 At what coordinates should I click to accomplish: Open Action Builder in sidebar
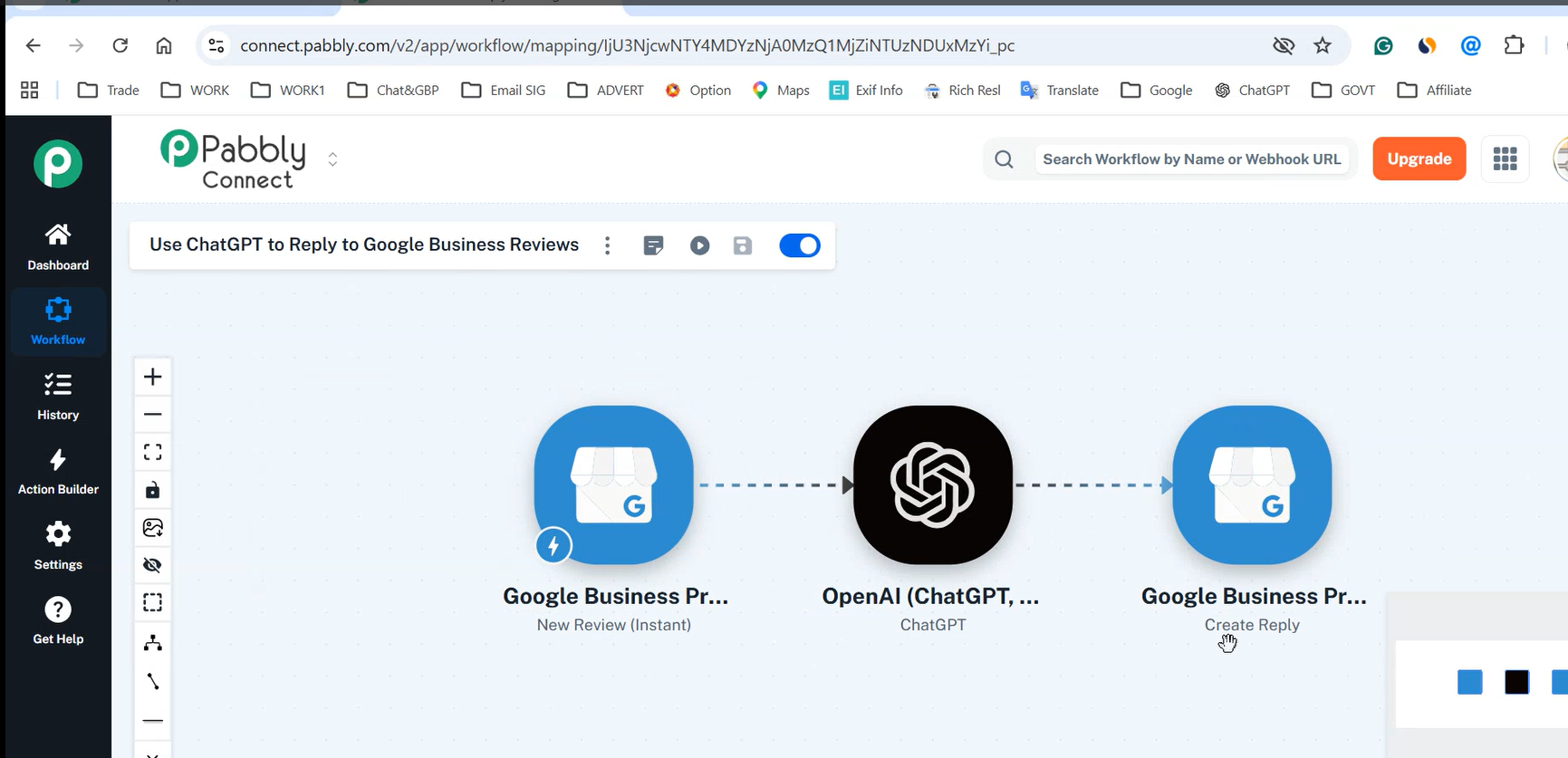click(x=58, y=472)
